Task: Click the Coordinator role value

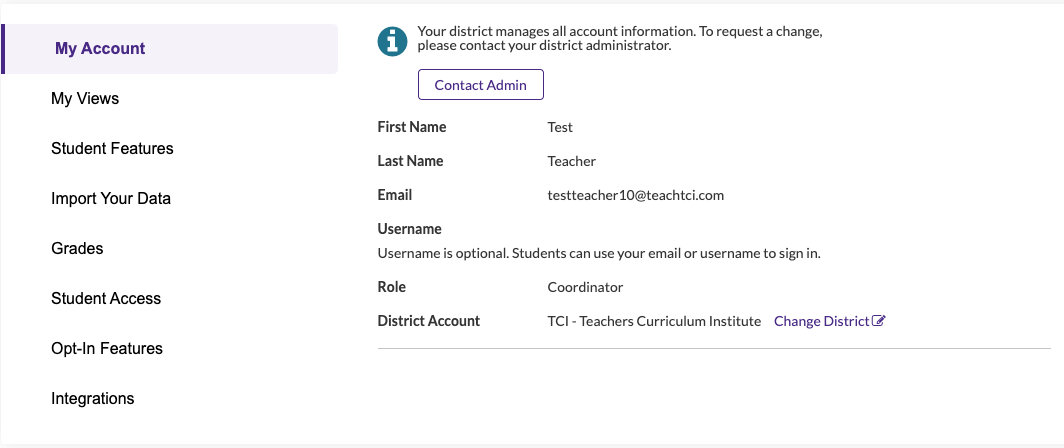Action: tap(585, 287)
